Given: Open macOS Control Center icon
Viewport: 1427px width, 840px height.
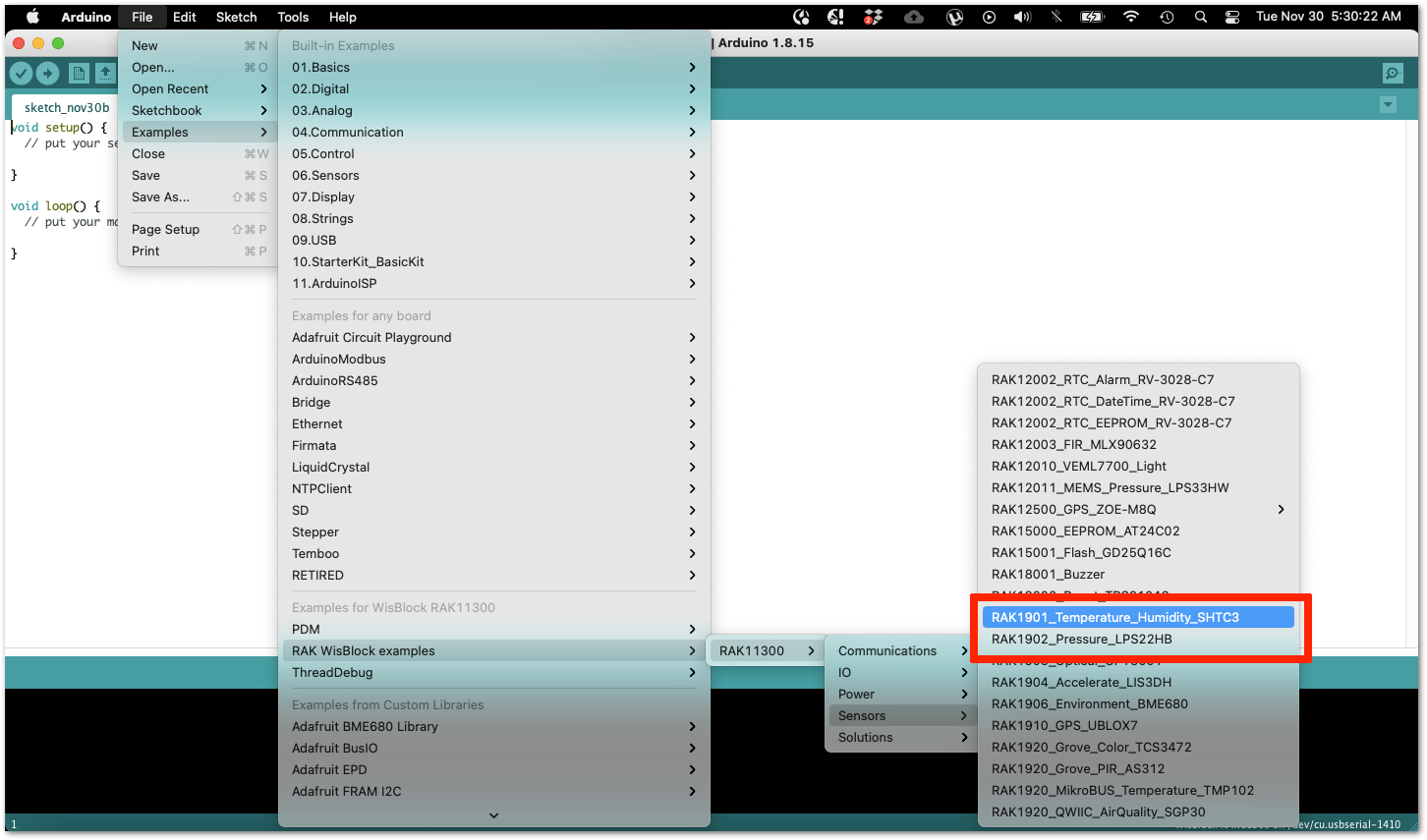Looking at the screenshot, I should 1232,17.
